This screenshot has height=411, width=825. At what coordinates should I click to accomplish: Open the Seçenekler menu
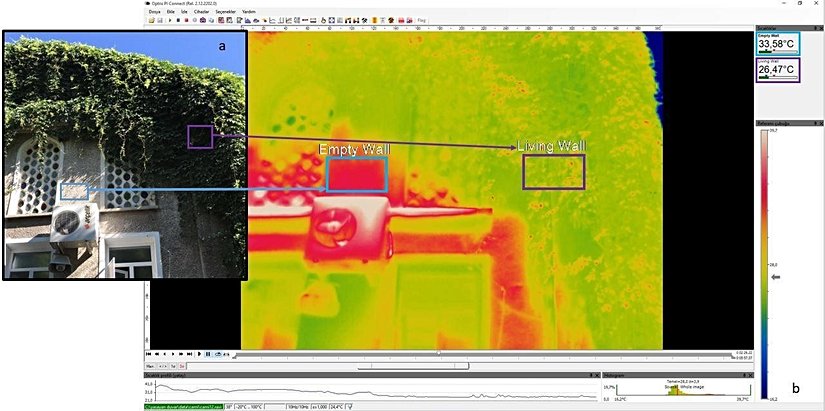coord(225,11)
